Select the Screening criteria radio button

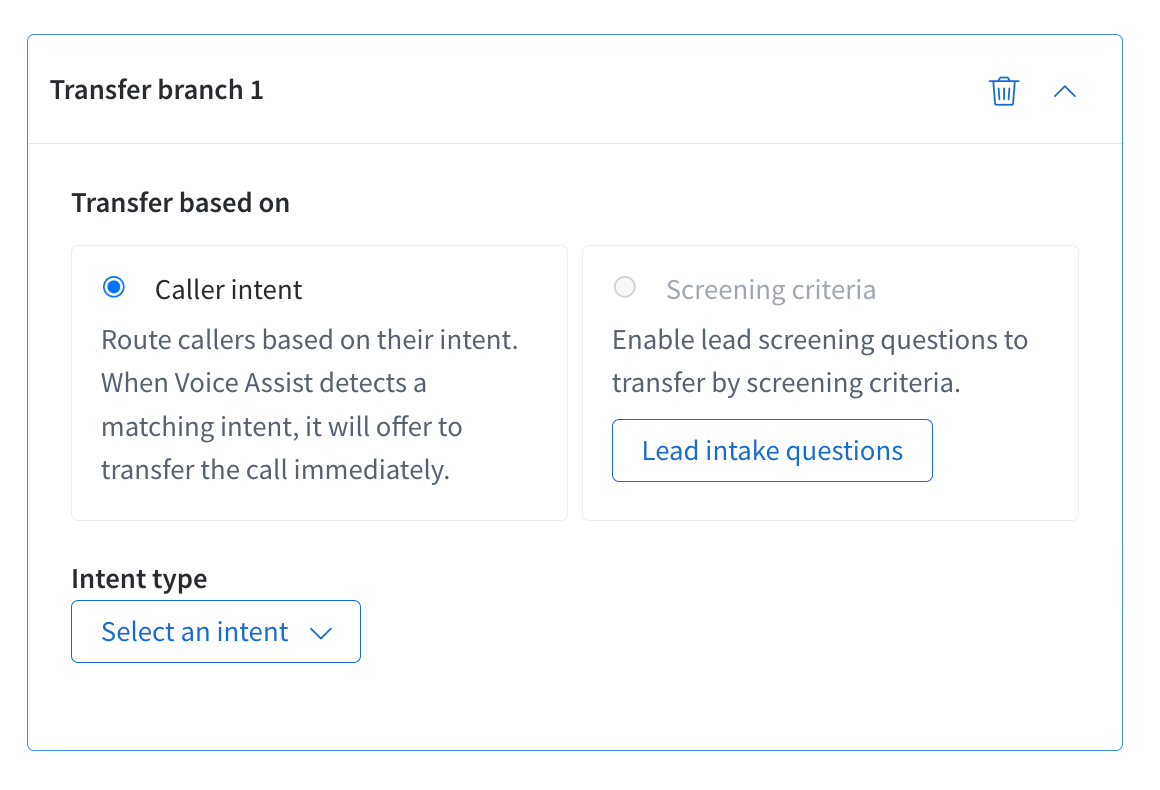pyautogui.click(x=624, y=287)
